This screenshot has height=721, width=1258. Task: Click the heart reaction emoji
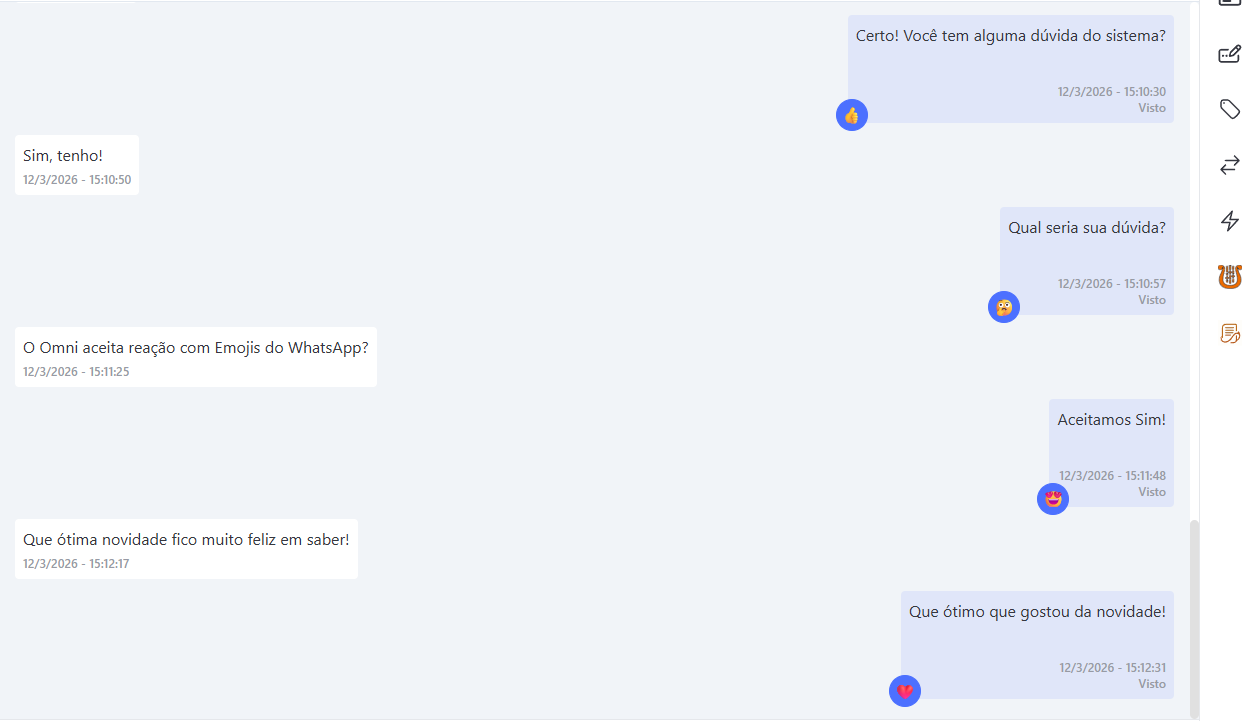pyautogui.click(x=905, y=691)
